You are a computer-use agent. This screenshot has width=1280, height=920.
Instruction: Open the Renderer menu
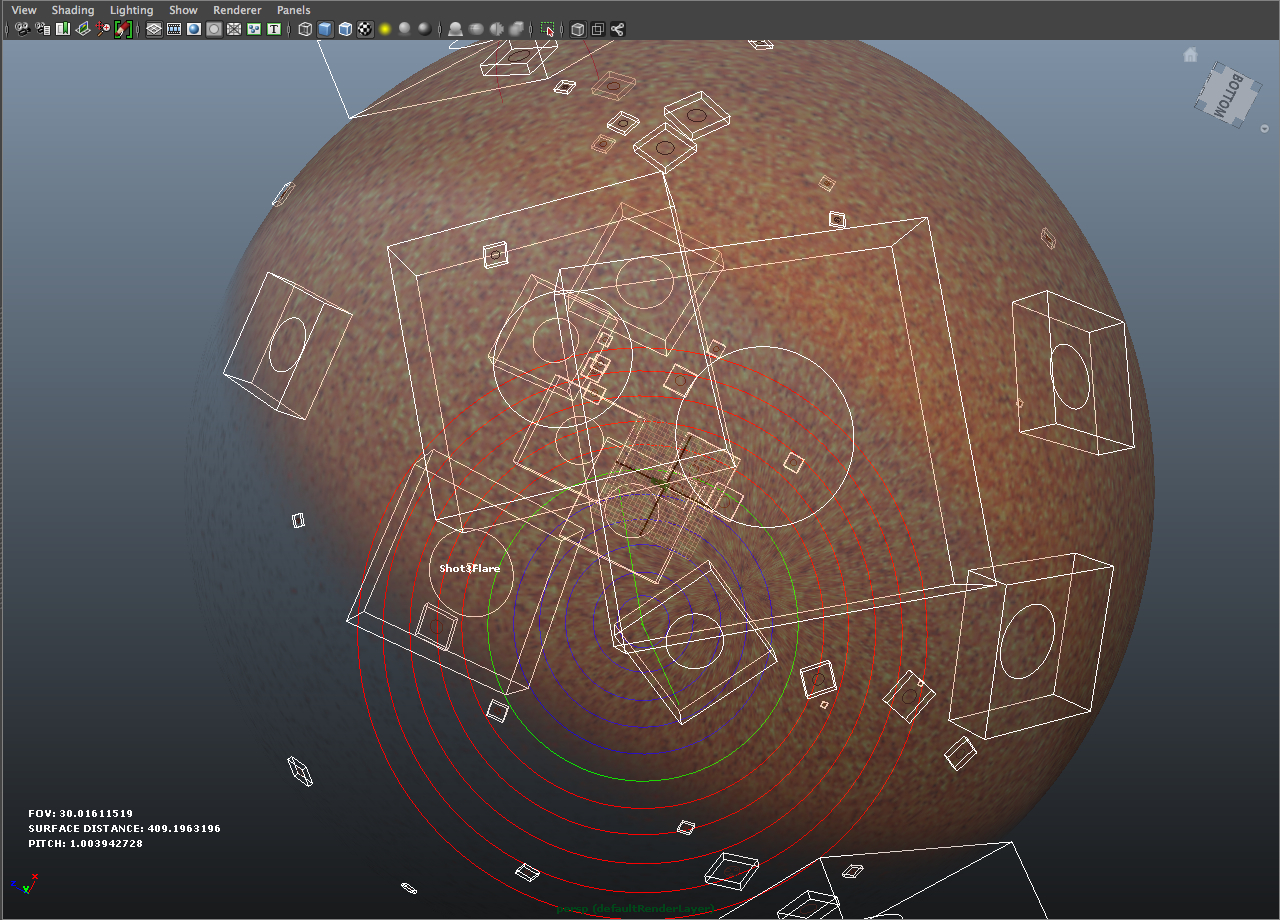point(237,10)
